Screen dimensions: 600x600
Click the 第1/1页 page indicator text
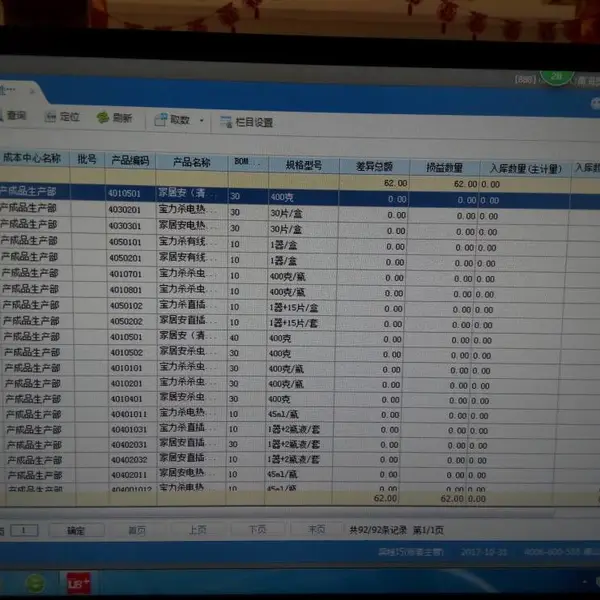coord(428,530)
